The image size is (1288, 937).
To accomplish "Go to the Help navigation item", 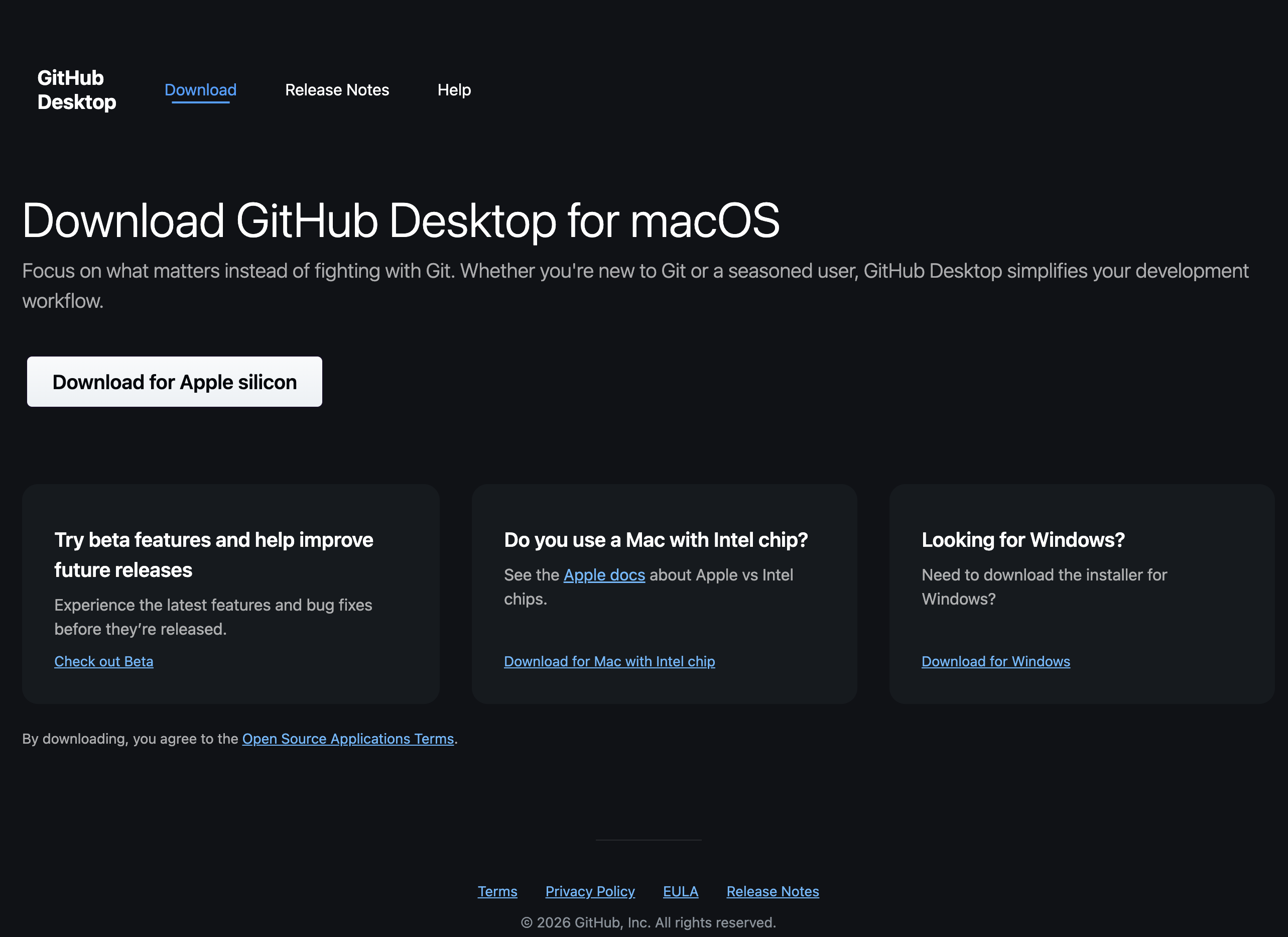I will (454, 90).
